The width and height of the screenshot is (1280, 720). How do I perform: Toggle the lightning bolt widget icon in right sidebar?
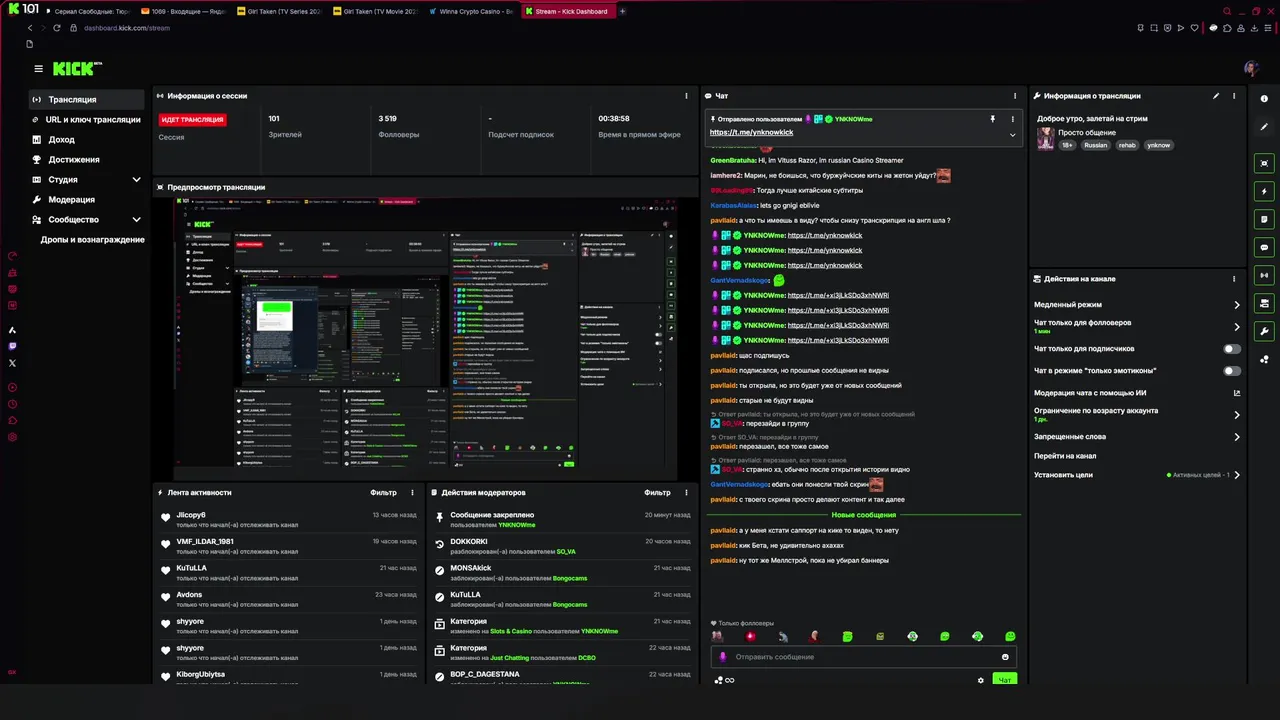[x=1264, y=191]
